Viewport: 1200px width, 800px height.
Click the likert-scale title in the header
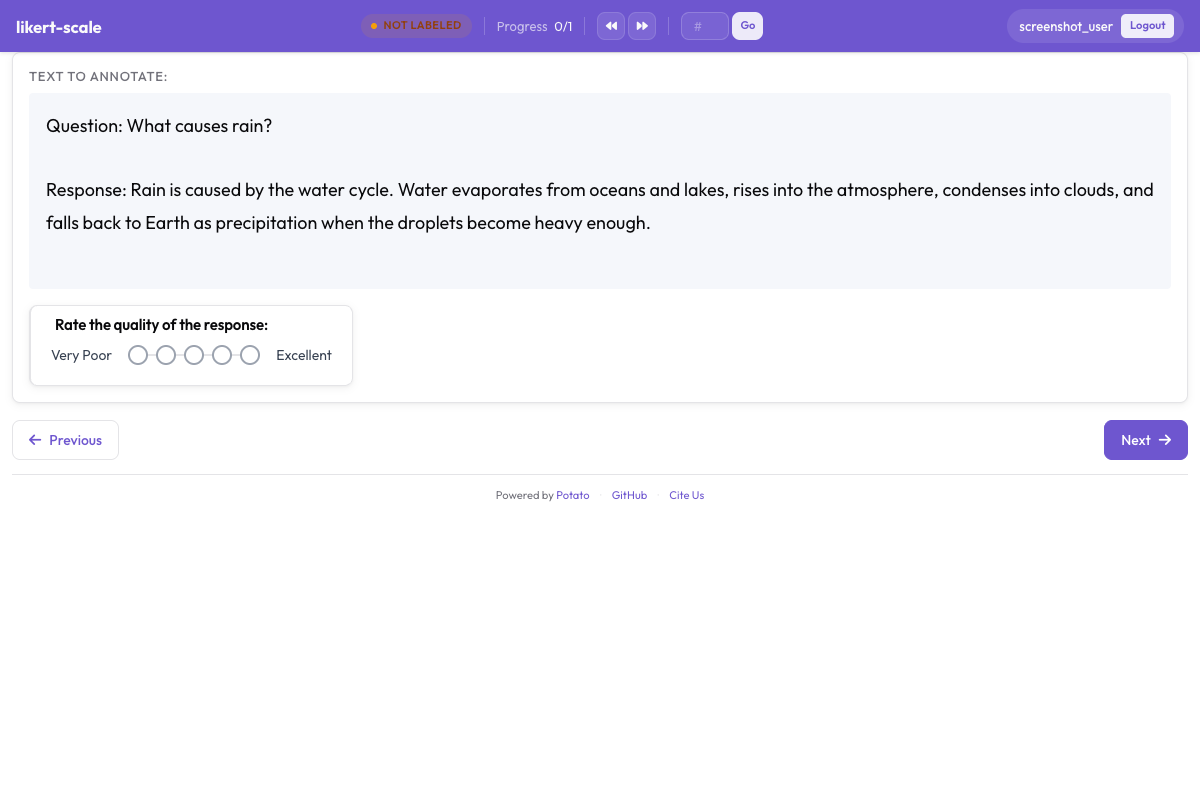(59, 27)
